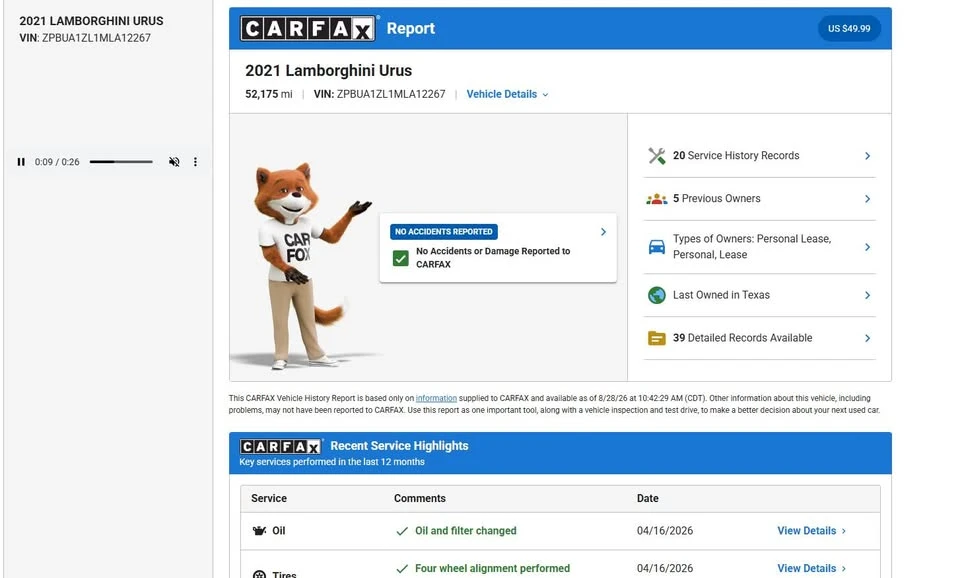The width and height of the screenshot is (960, 578).
Task: Click green checkmark beside No Accidents text
Action: 401,258
